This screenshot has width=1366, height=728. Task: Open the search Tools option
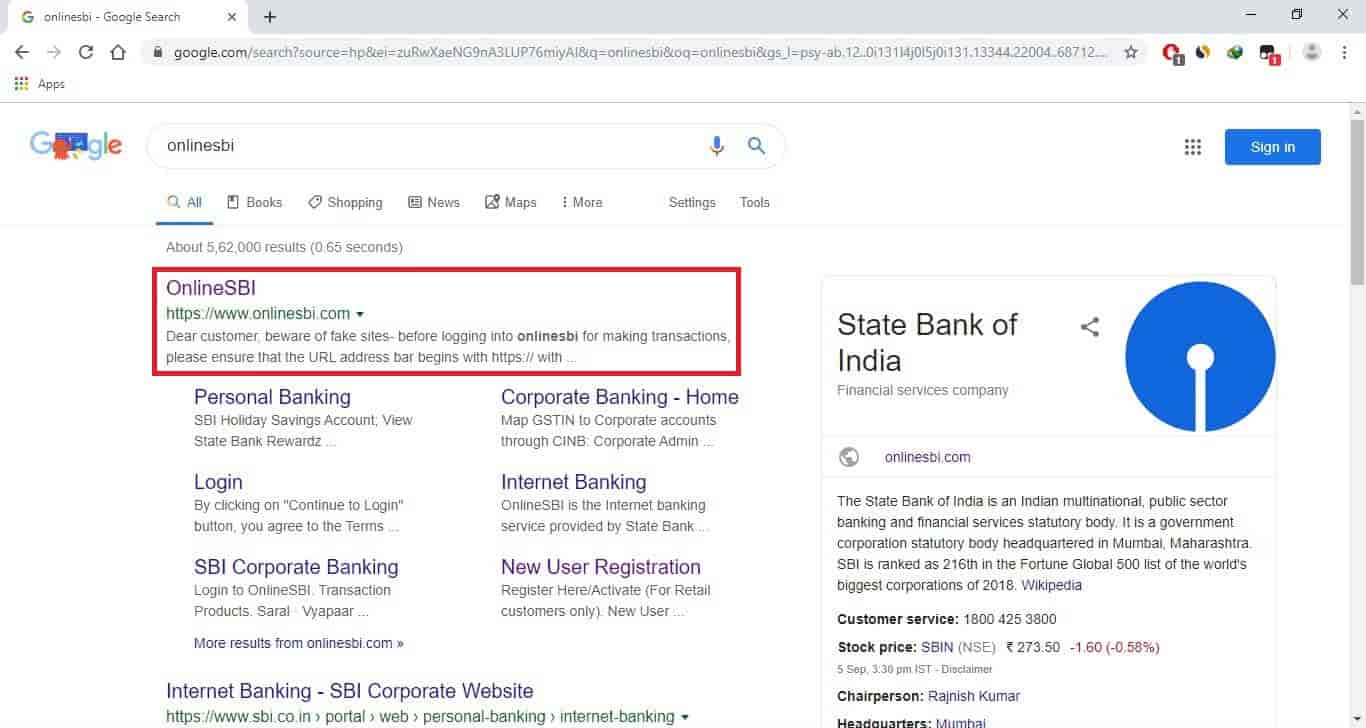tap(755, 202)
